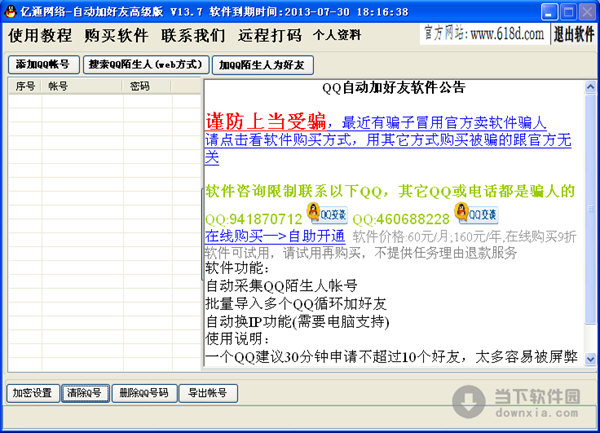Open the 远程打码 menu item

(270, 36)
